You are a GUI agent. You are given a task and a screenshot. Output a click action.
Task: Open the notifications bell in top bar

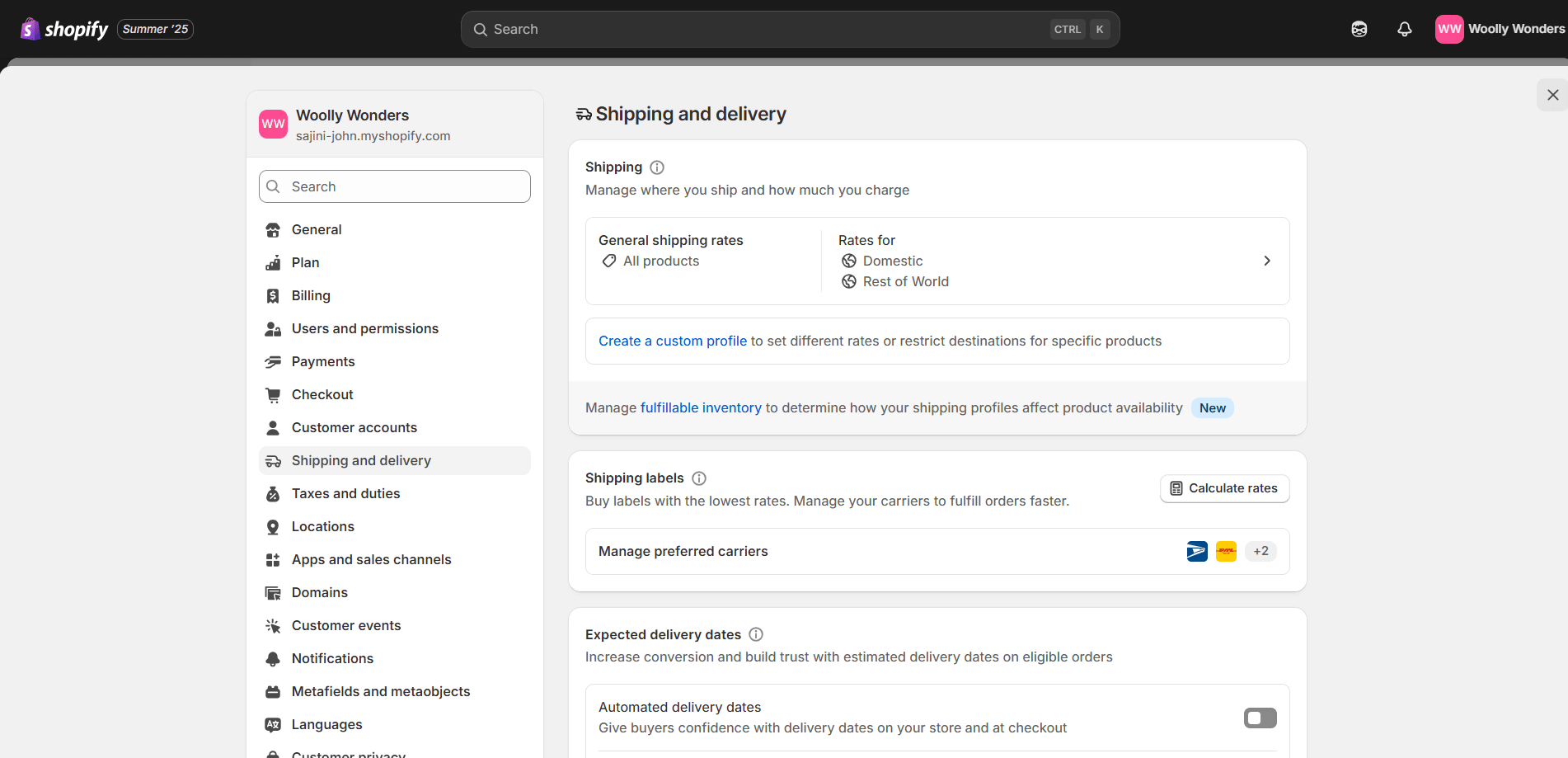1405,29
